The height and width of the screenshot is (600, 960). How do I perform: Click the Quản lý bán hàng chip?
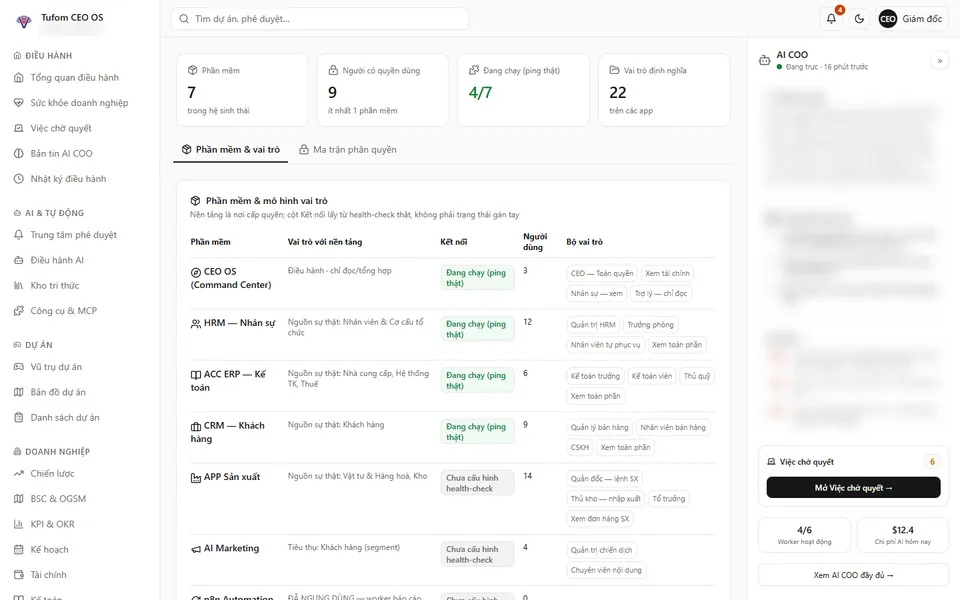click(x=599, y=427)
